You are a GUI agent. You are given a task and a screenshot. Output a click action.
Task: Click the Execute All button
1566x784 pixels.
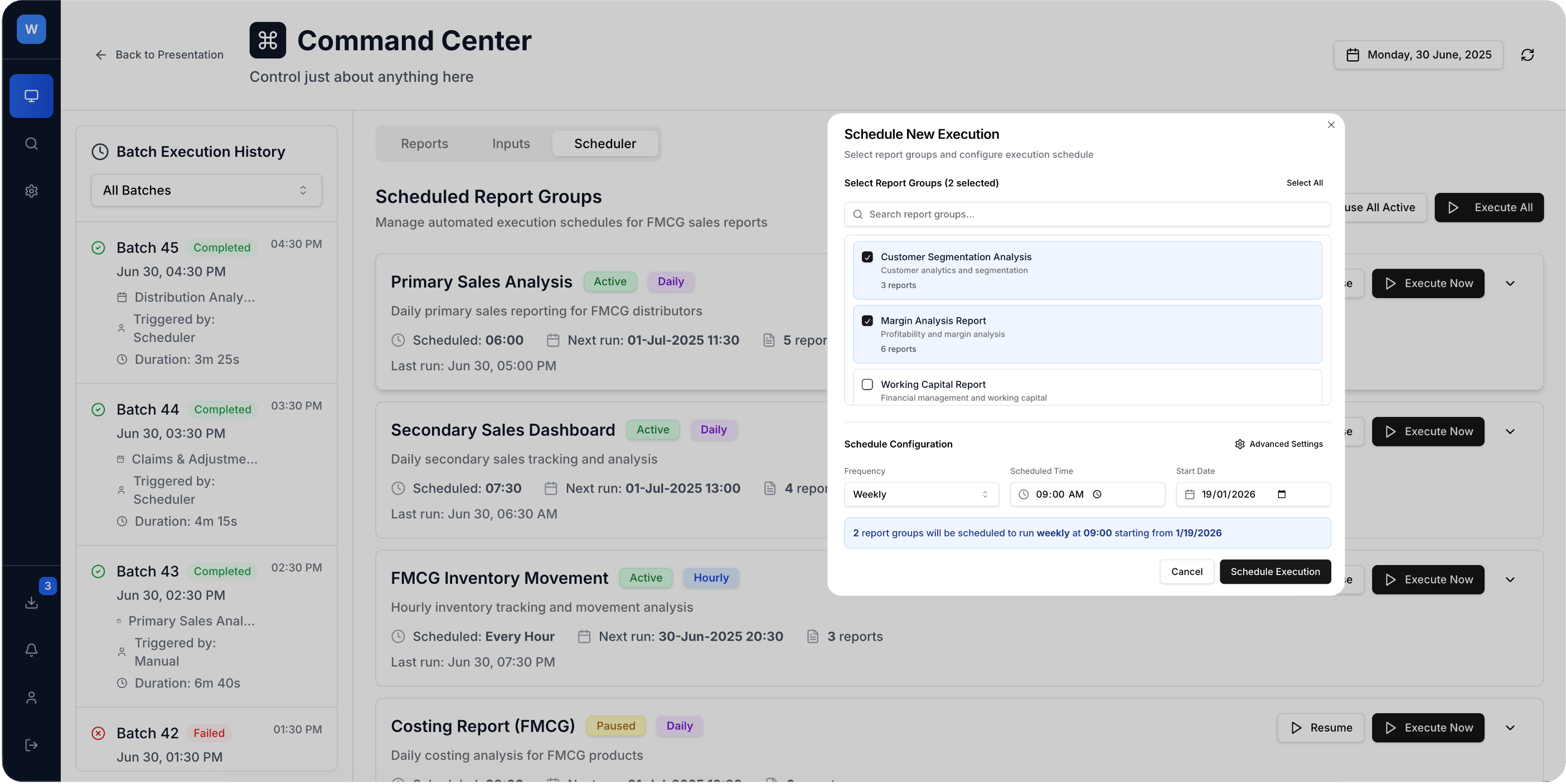(x=1489, y=207)
